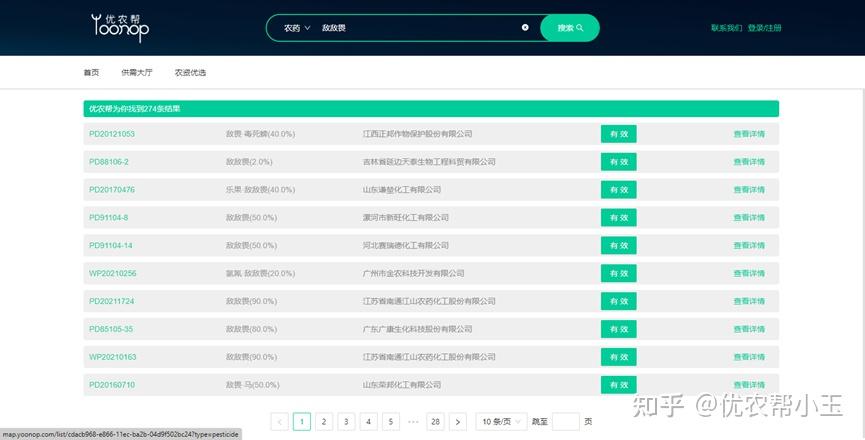Open the 农药 category dropdown in search bar
The height and width of the screenshot is (440, 865).
(x=297, y=28)
